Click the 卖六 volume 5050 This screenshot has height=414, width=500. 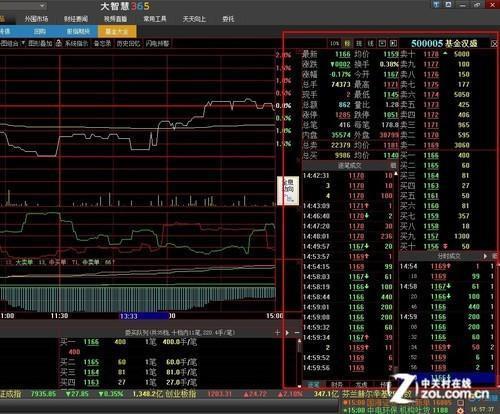(x=462, y=95)
